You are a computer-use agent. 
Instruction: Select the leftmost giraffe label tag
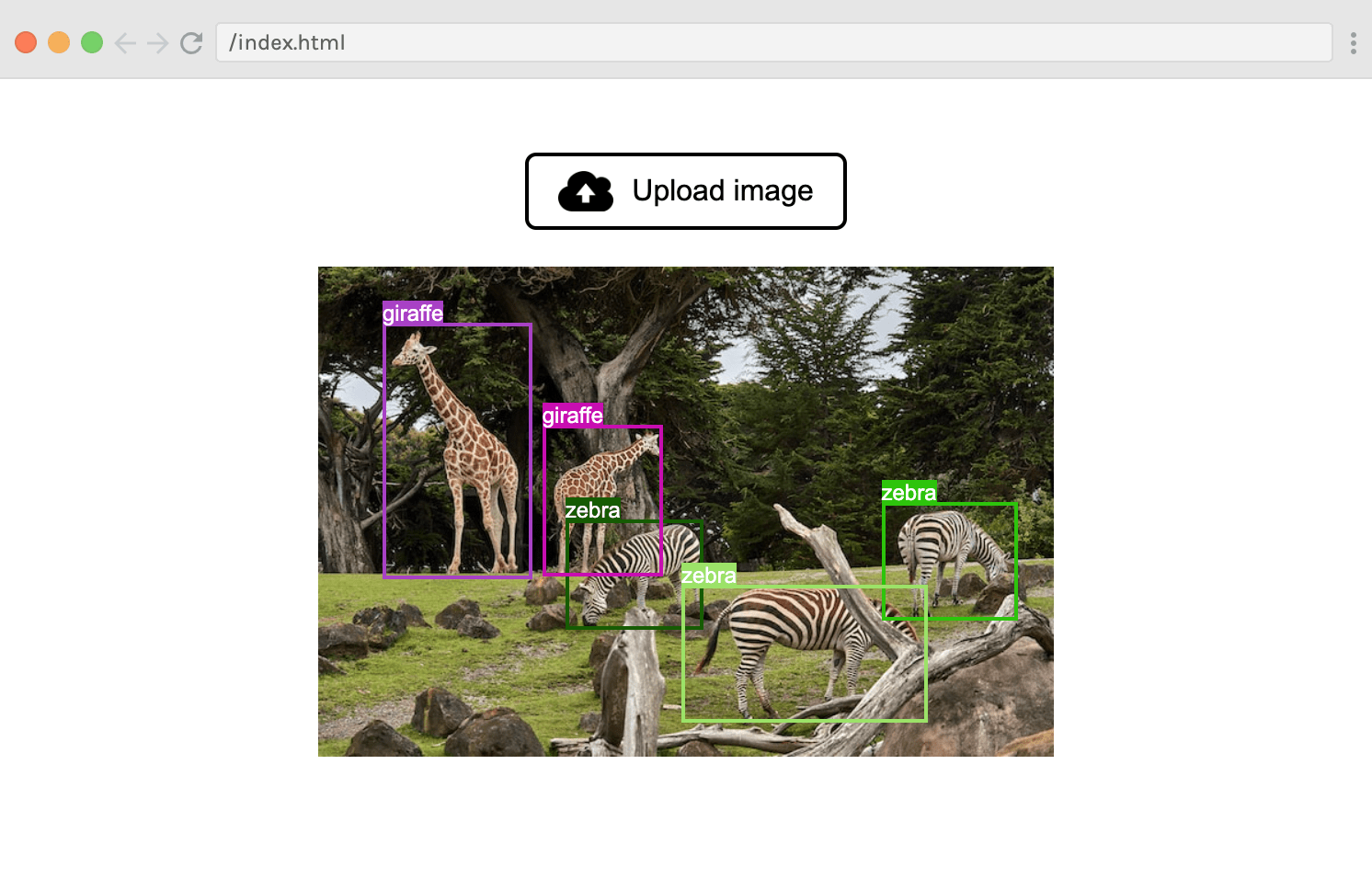(x=412, y=313)
